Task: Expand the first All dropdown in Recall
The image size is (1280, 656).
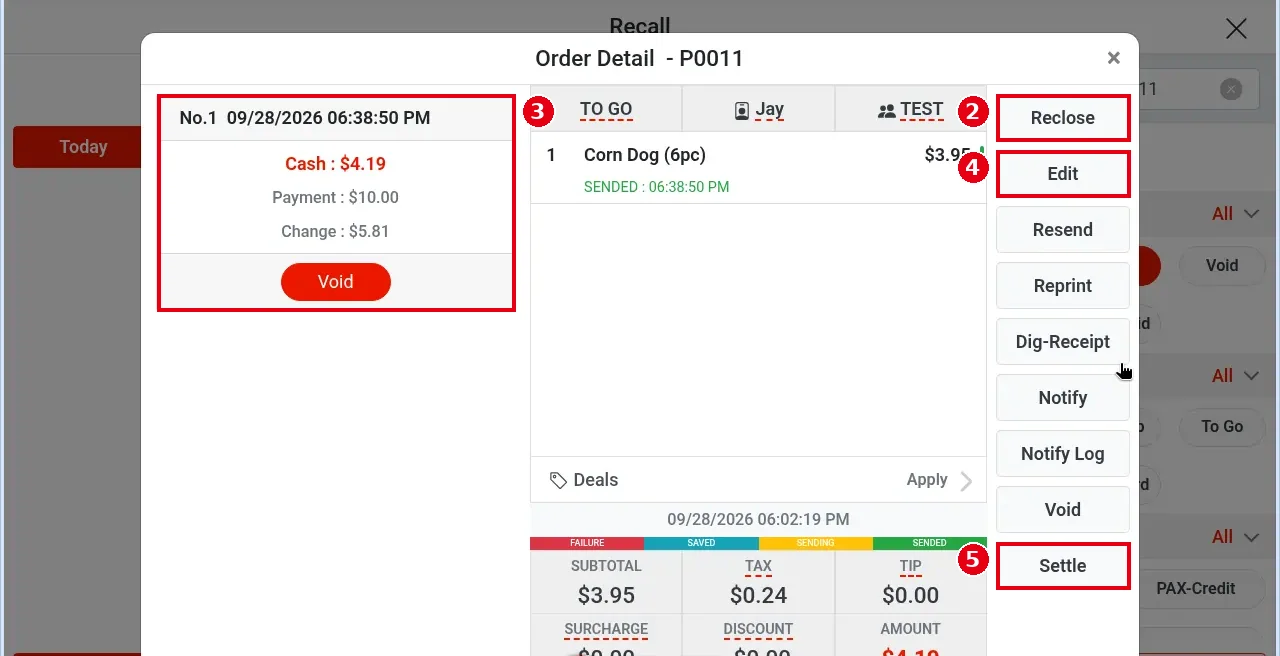Action: pyautogui.click(x=1236, y=213)
